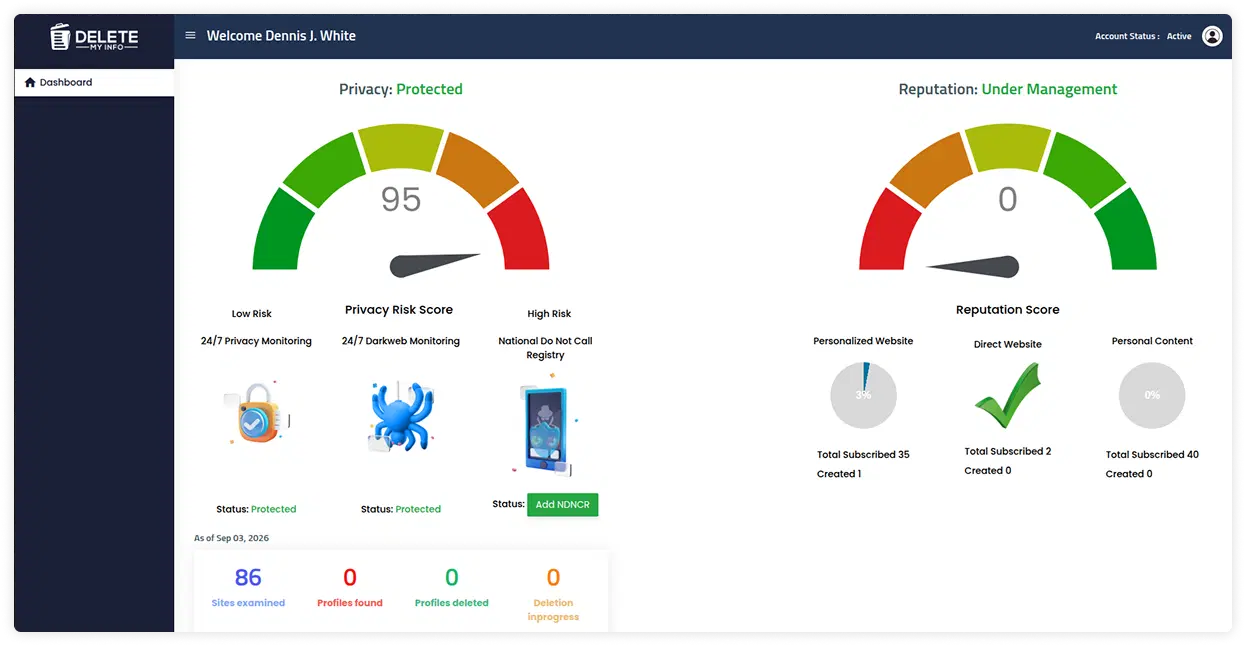Screen dimensions: 1246x646
Task: Click the Account Status Active text
Action: coord(1143,36)
